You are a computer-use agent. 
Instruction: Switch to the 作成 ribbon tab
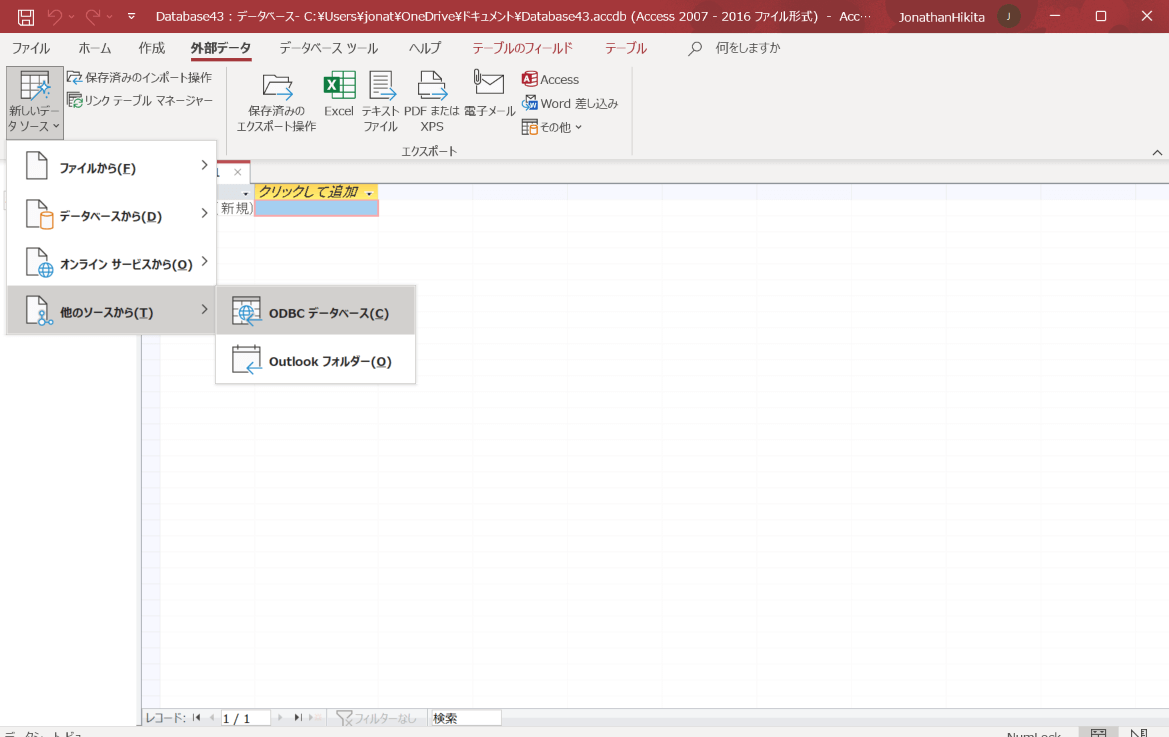(x=151, y=48)
